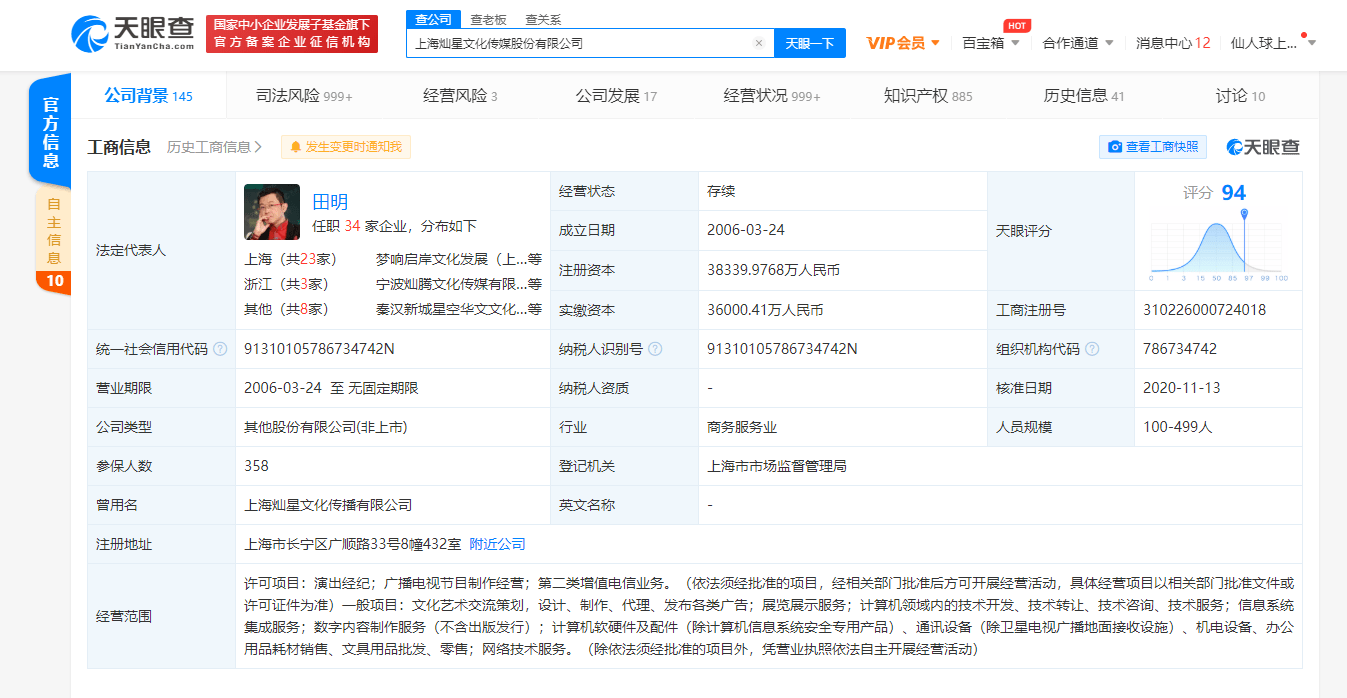Open help icon next to 组织机构代码
Image resolution: width=1347 pixels, height=698 pixels.
tap(1092, 349)
